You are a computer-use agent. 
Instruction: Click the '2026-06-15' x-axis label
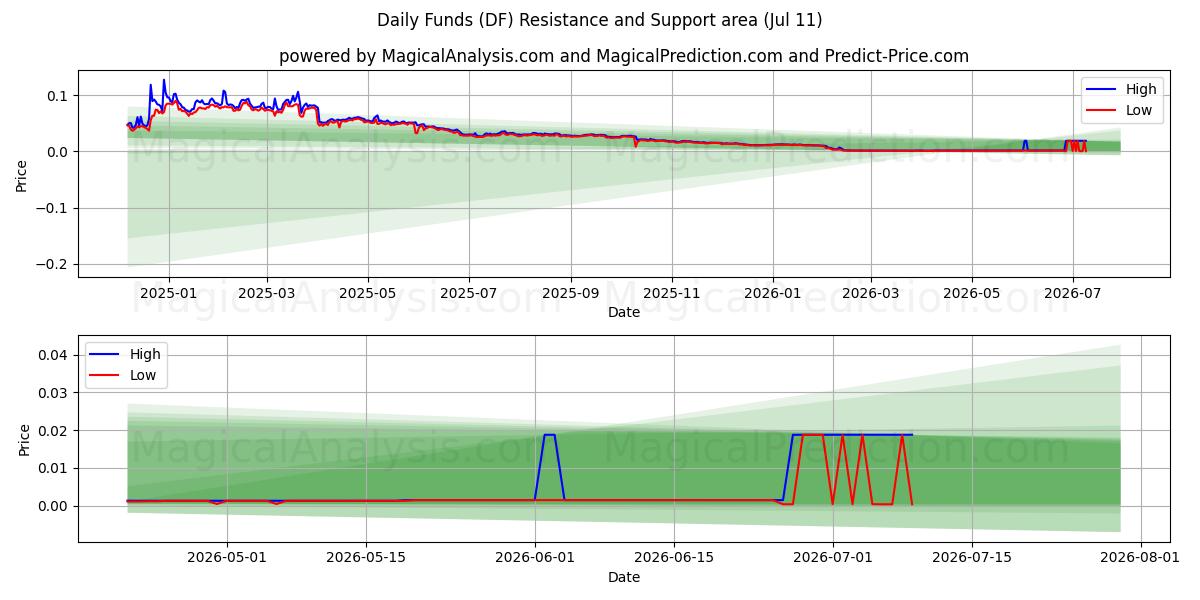click(x=673, y=559)
